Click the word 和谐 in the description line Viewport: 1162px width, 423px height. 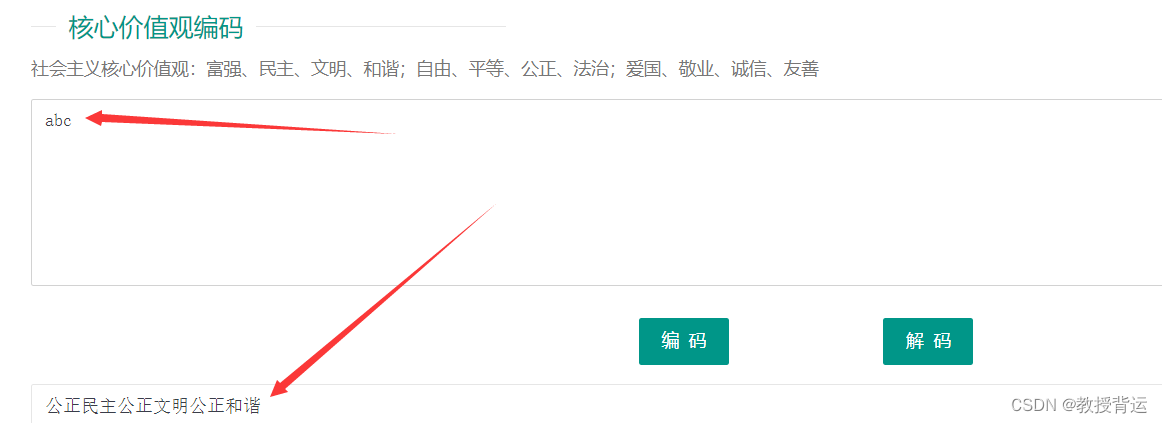tap(379, 70)
